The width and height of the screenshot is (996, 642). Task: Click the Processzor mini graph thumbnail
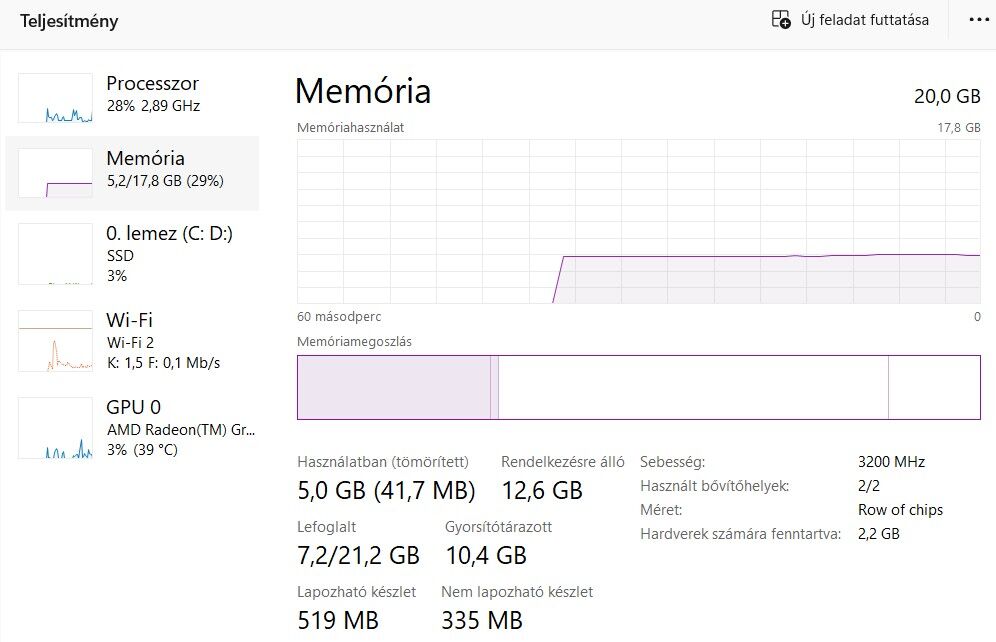(x=55, y=98)
